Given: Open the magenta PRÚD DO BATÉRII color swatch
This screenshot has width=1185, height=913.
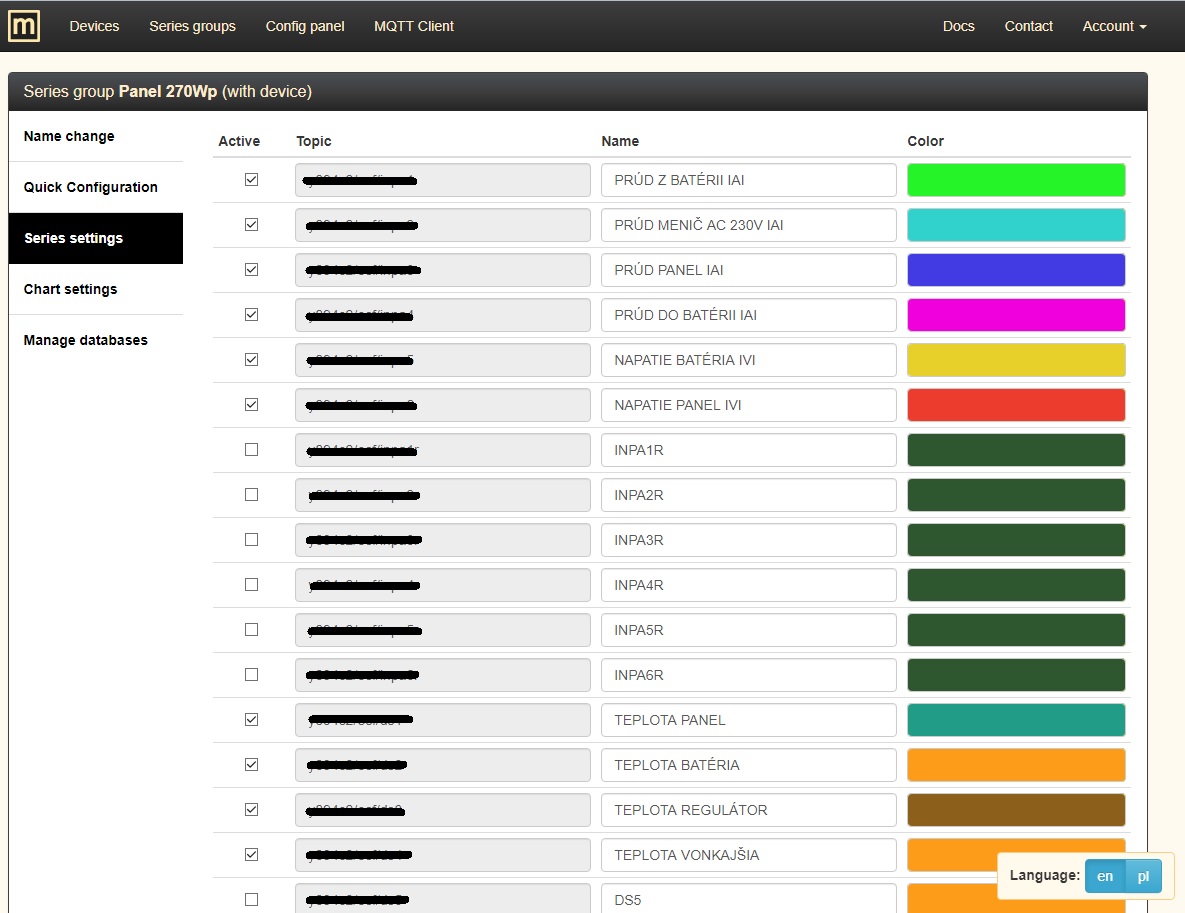Looking at the screenshot, I should tap(1016, 315).
